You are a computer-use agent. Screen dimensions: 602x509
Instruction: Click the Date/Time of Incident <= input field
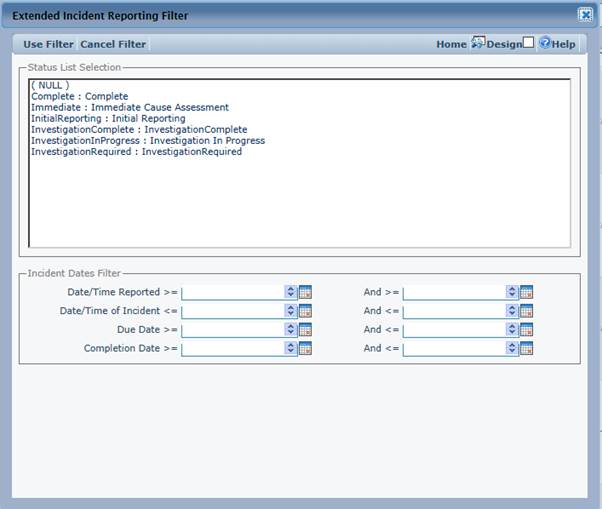tap(232, 311)
